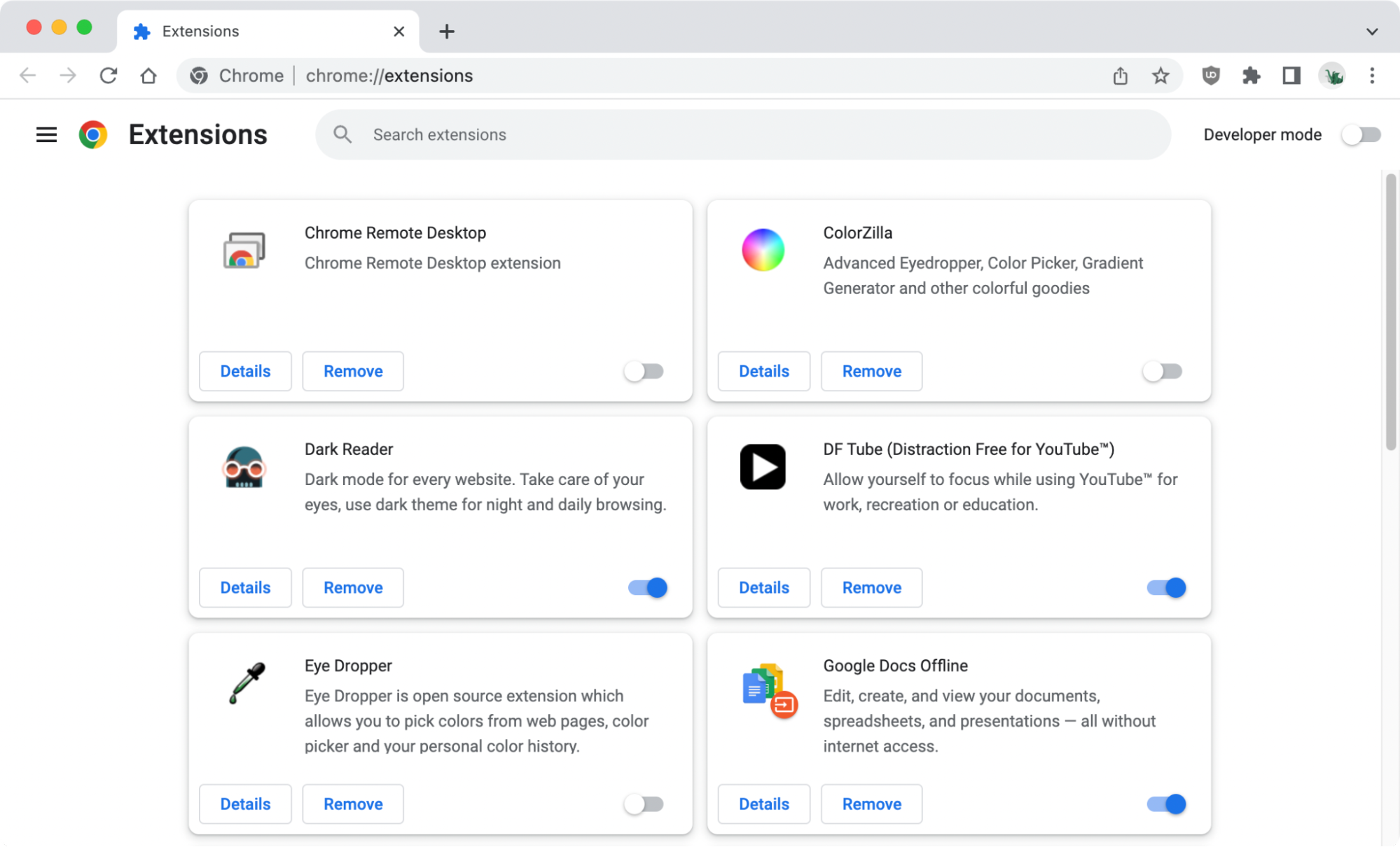Click the ColorZilla color wheel icon
Viewport: 1400px width, 847px height.
click(x=763, y=250)
